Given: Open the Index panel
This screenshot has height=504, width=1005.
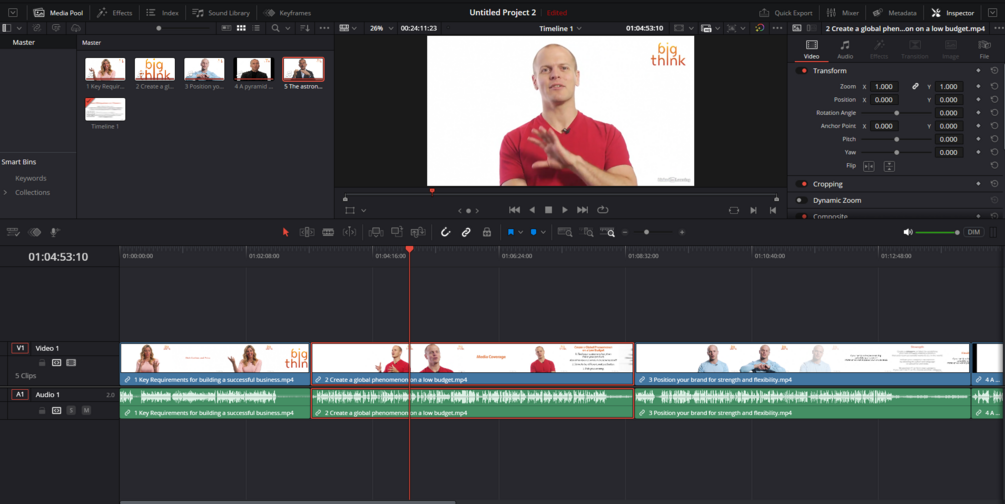Looking at the screenshot, I should (x=162, y=13).
